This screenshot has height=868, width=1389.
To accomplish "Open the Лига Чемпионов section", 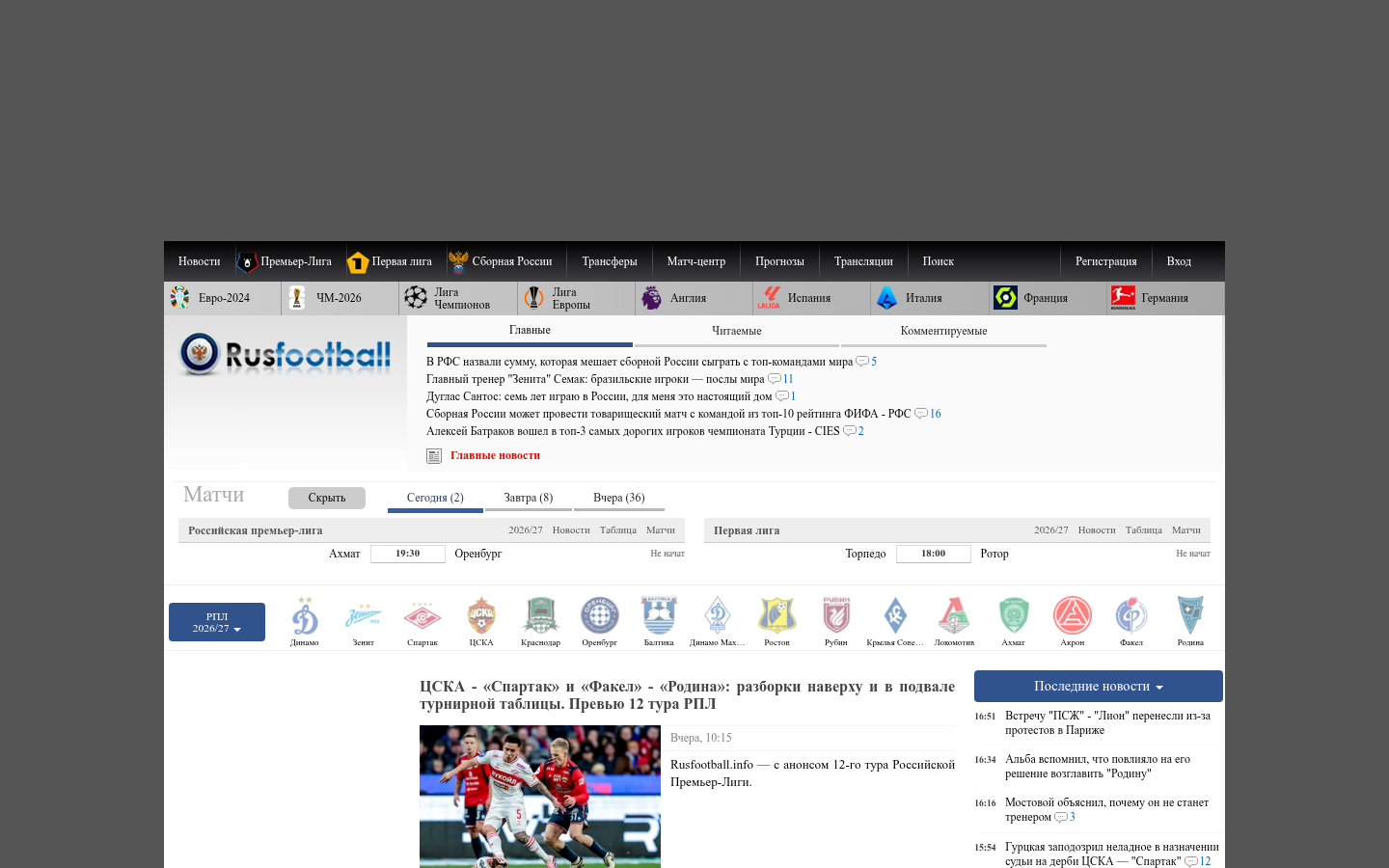I will coord(459,298).
